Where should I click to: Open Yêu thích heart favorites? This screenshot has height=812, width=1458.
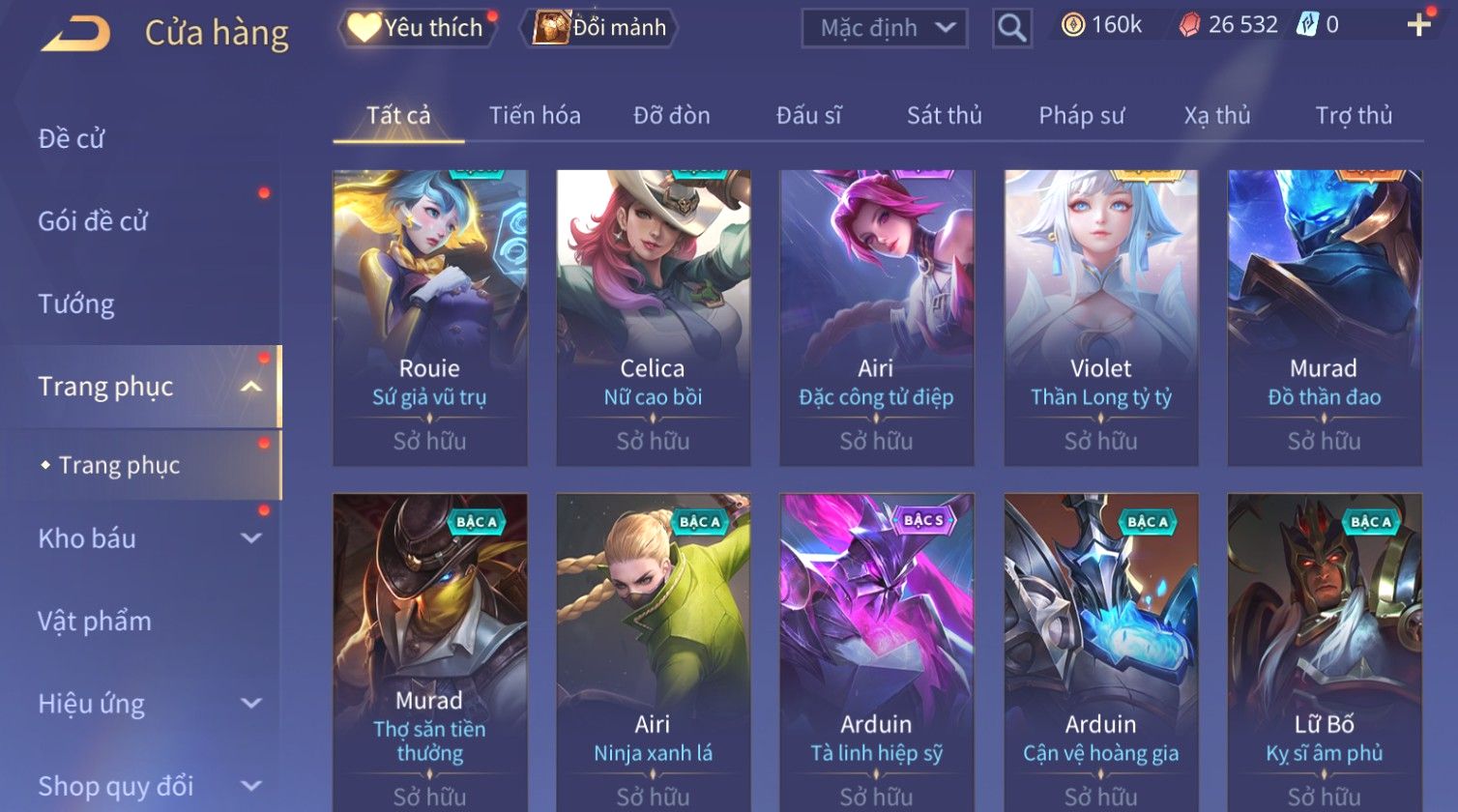[417, 28]
